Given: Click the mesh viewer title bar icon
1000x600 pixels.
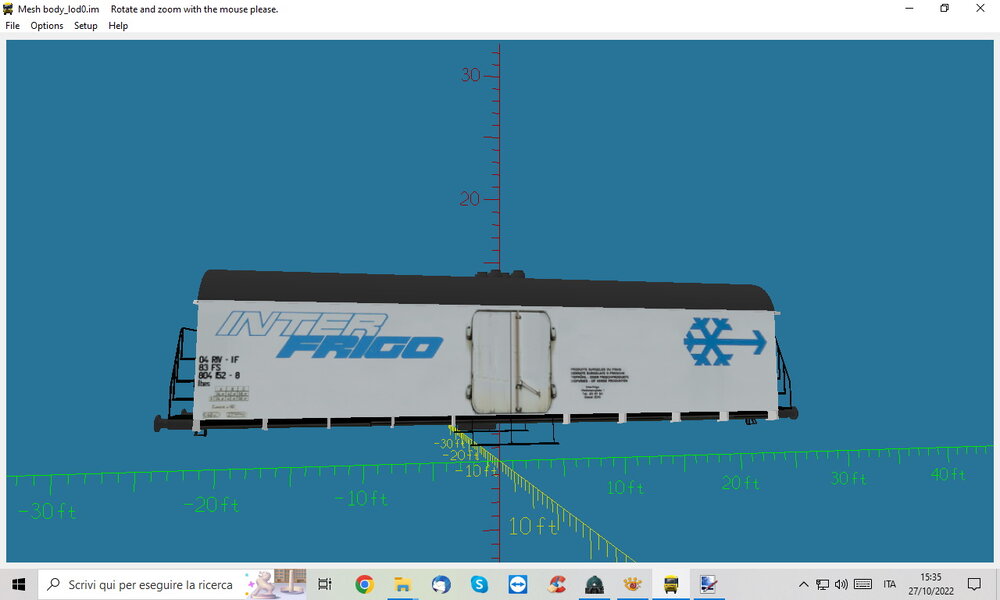Looking at the screenshot, I should 8,9.
